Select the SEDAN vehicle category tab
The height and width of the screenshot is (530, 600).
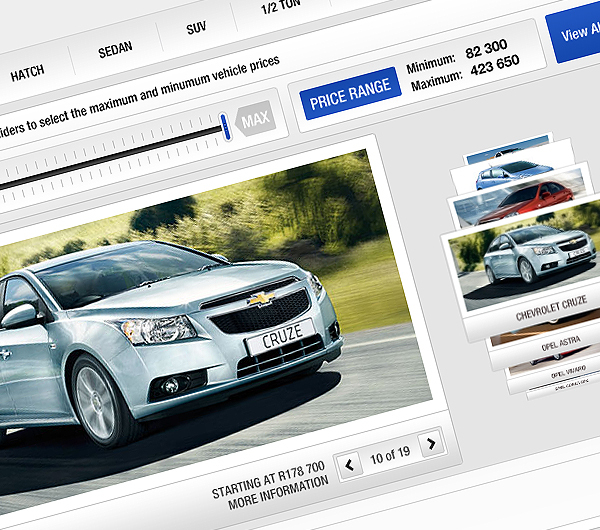click(x=115, y=49)
